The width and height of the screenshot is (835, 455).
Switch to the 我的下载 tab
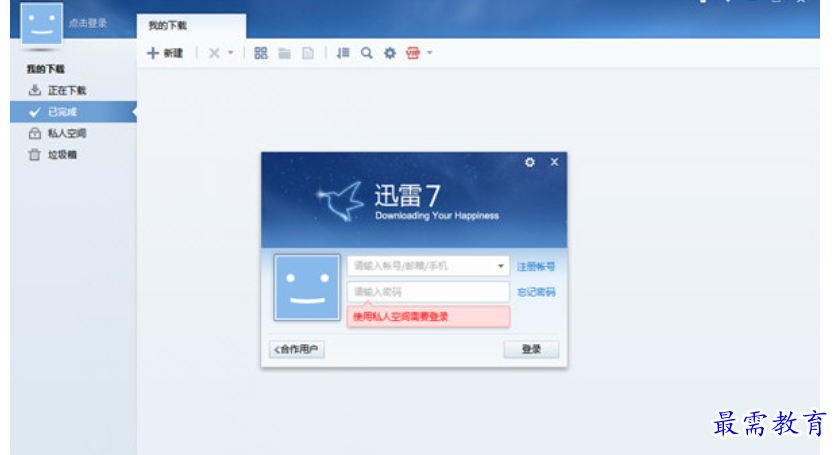click(191, 26)
